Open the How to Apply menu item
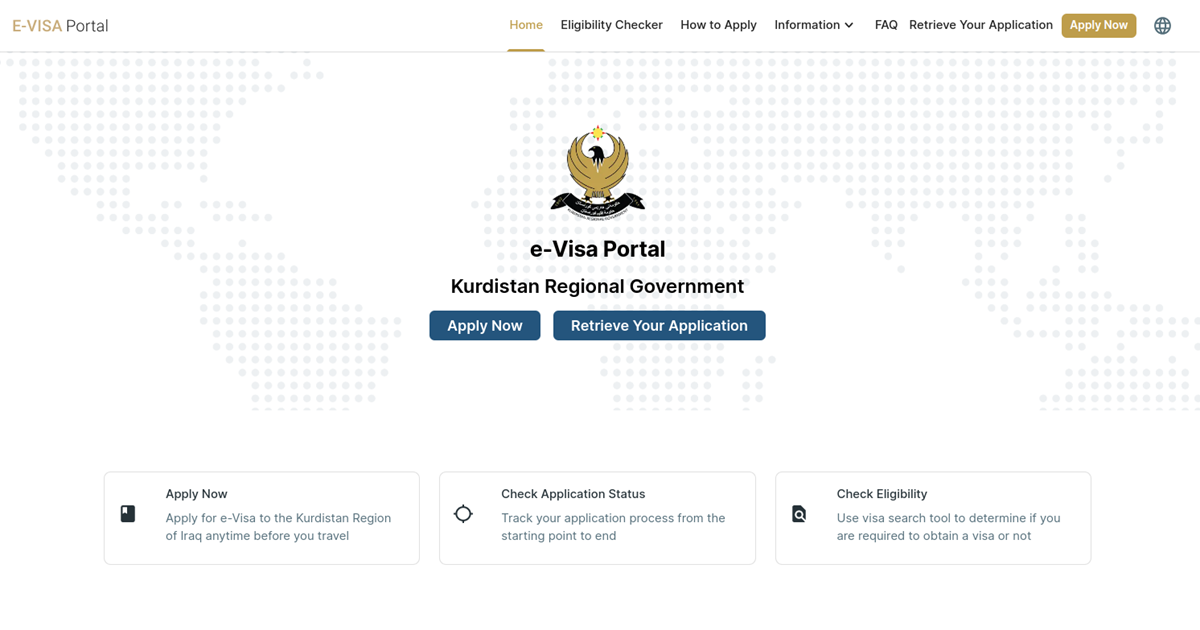 (718, 25)
